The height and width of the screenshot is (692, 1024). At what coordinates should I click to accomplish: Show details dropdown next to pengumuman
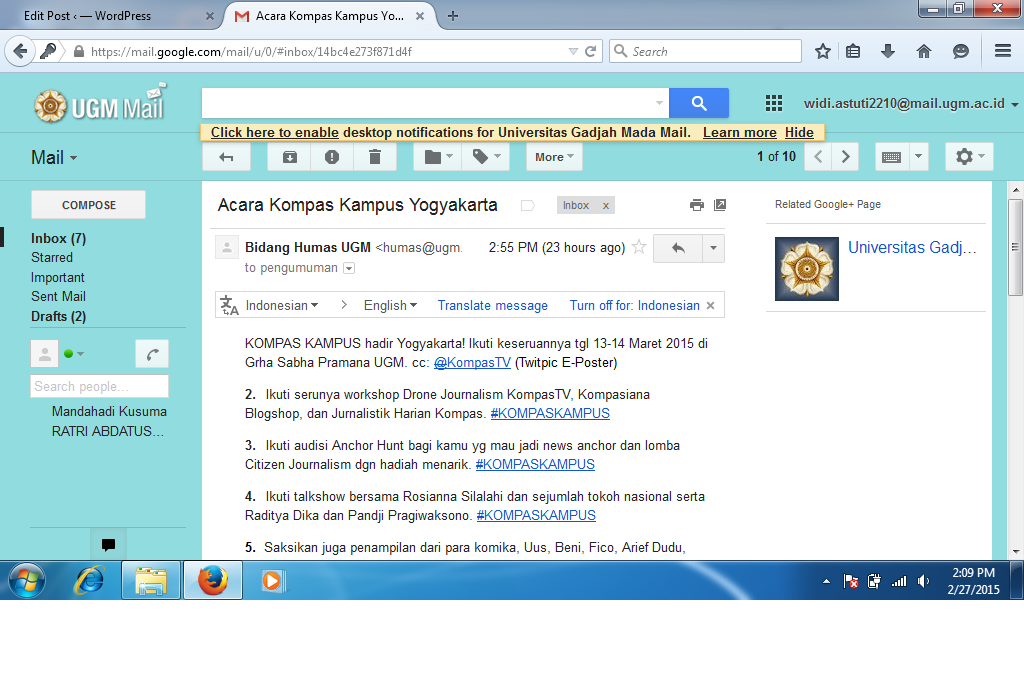pyautogui.click(x=349, y=268)
